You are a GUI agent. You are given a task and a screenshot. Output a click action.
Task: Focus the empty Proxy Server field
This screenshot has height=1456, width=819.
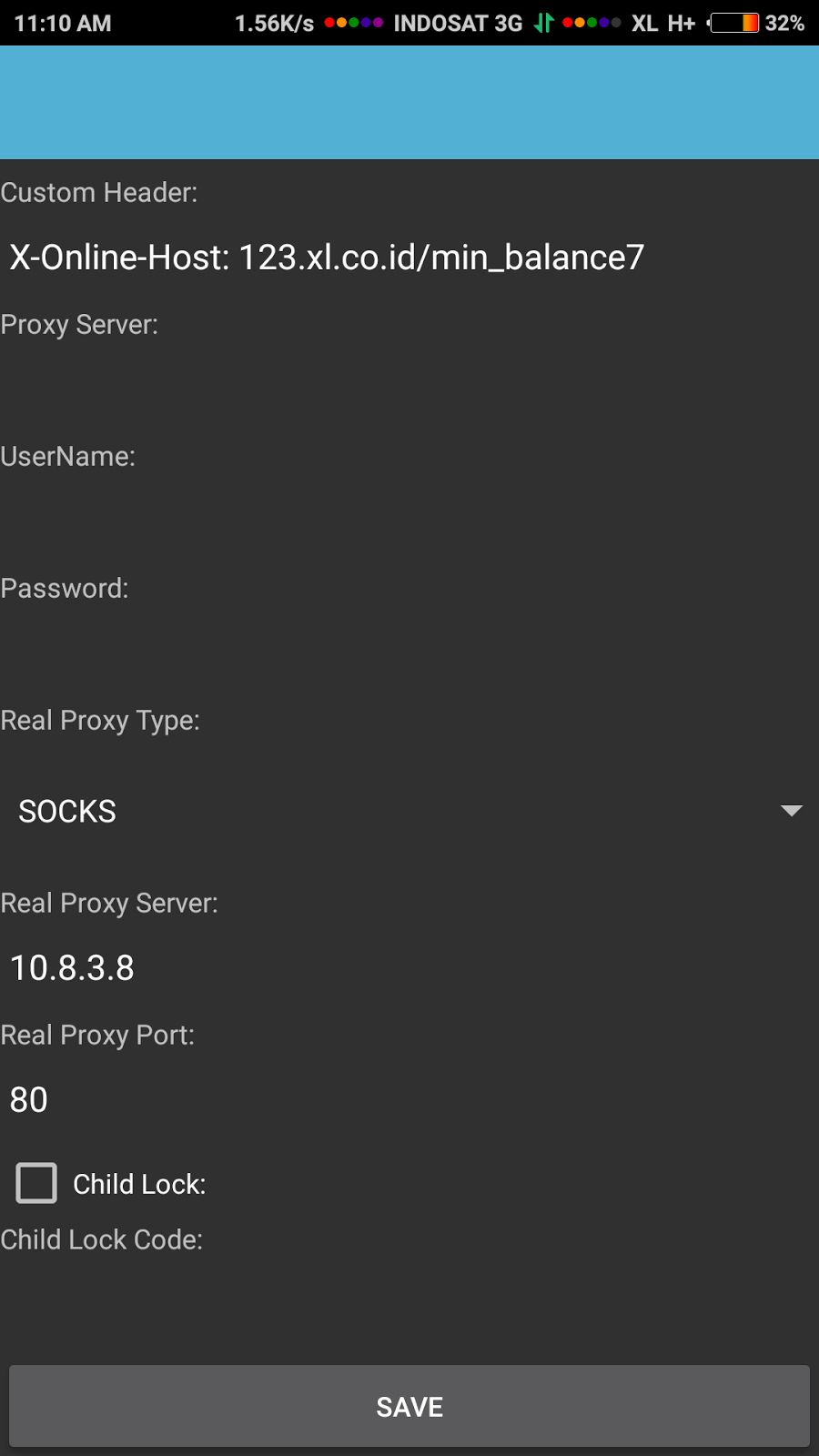pyautogui.click(x=409, y=389)
